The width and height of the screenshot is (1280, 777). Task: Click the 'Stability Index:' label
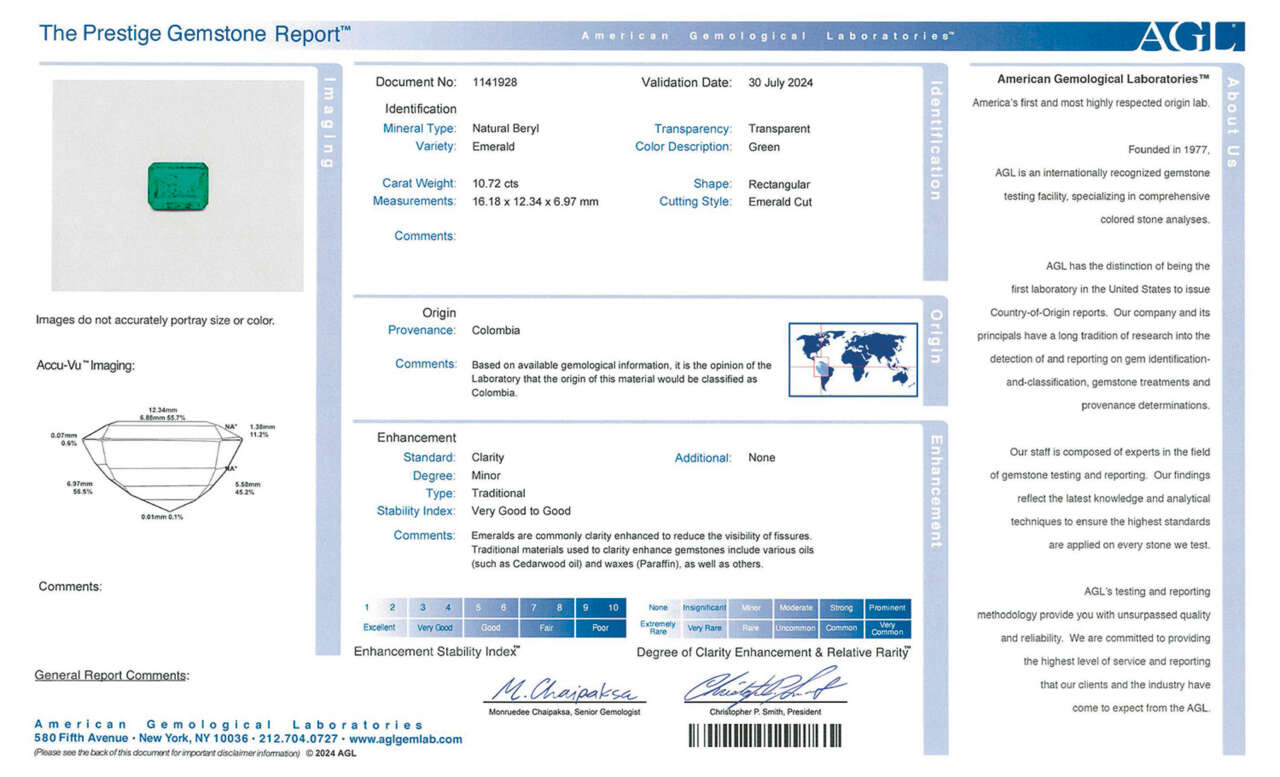pos(416,511)
